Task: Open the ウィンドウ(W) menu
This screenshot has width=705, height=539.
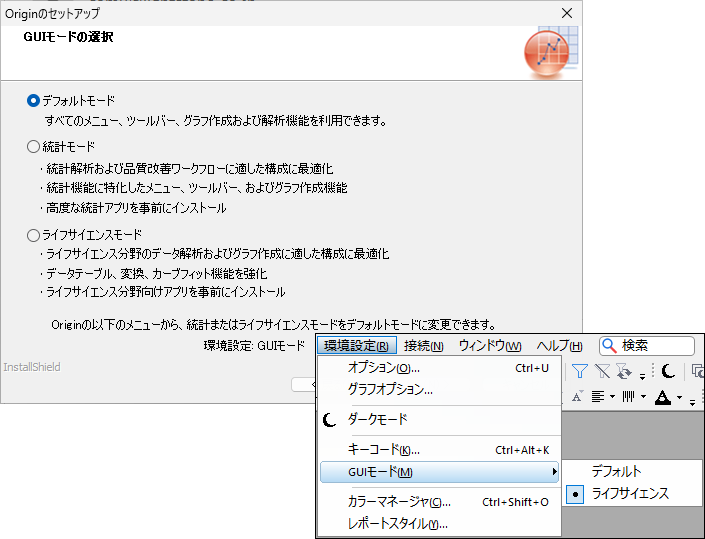Action: pos(490,346)
